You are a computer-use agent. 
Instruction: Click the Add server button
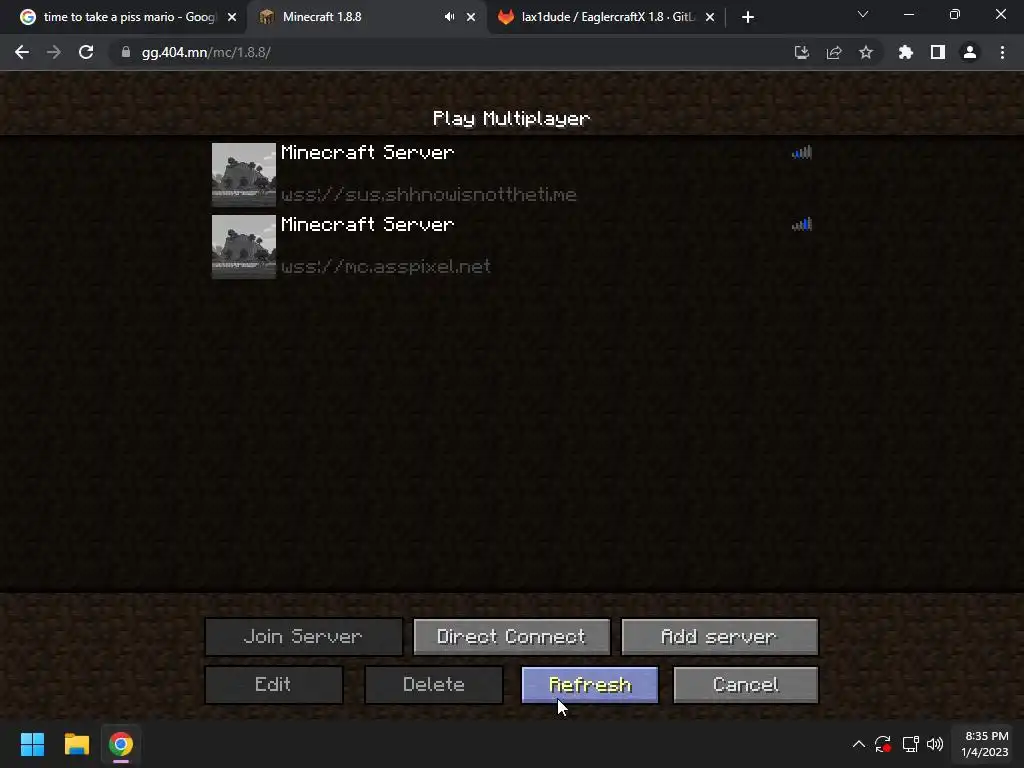[x=719, y=637]
